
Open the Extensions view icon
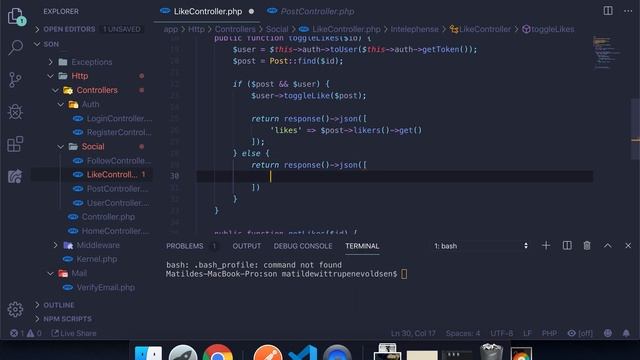[x=16, y=144]
